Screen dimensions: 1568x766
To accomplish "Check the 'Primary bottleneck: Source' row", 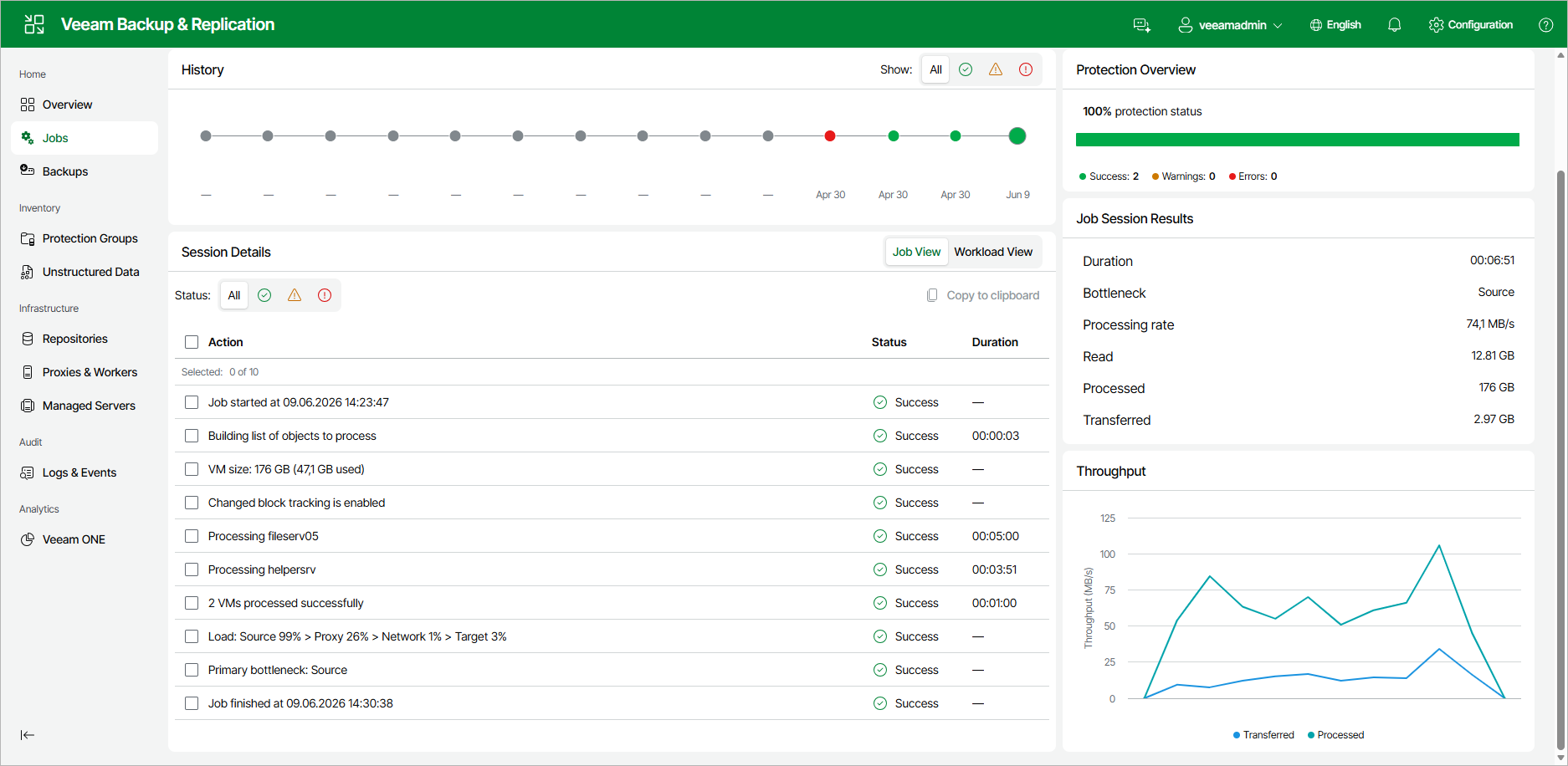I will 192,670.
